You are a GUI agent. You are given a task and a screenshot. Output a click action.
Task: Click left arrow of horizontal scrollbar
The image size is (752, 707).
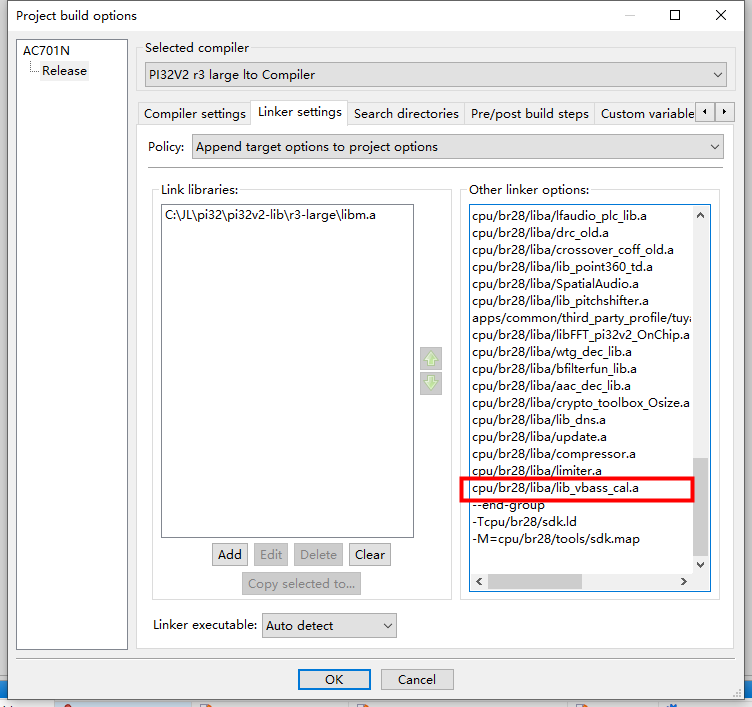(479, 581)
